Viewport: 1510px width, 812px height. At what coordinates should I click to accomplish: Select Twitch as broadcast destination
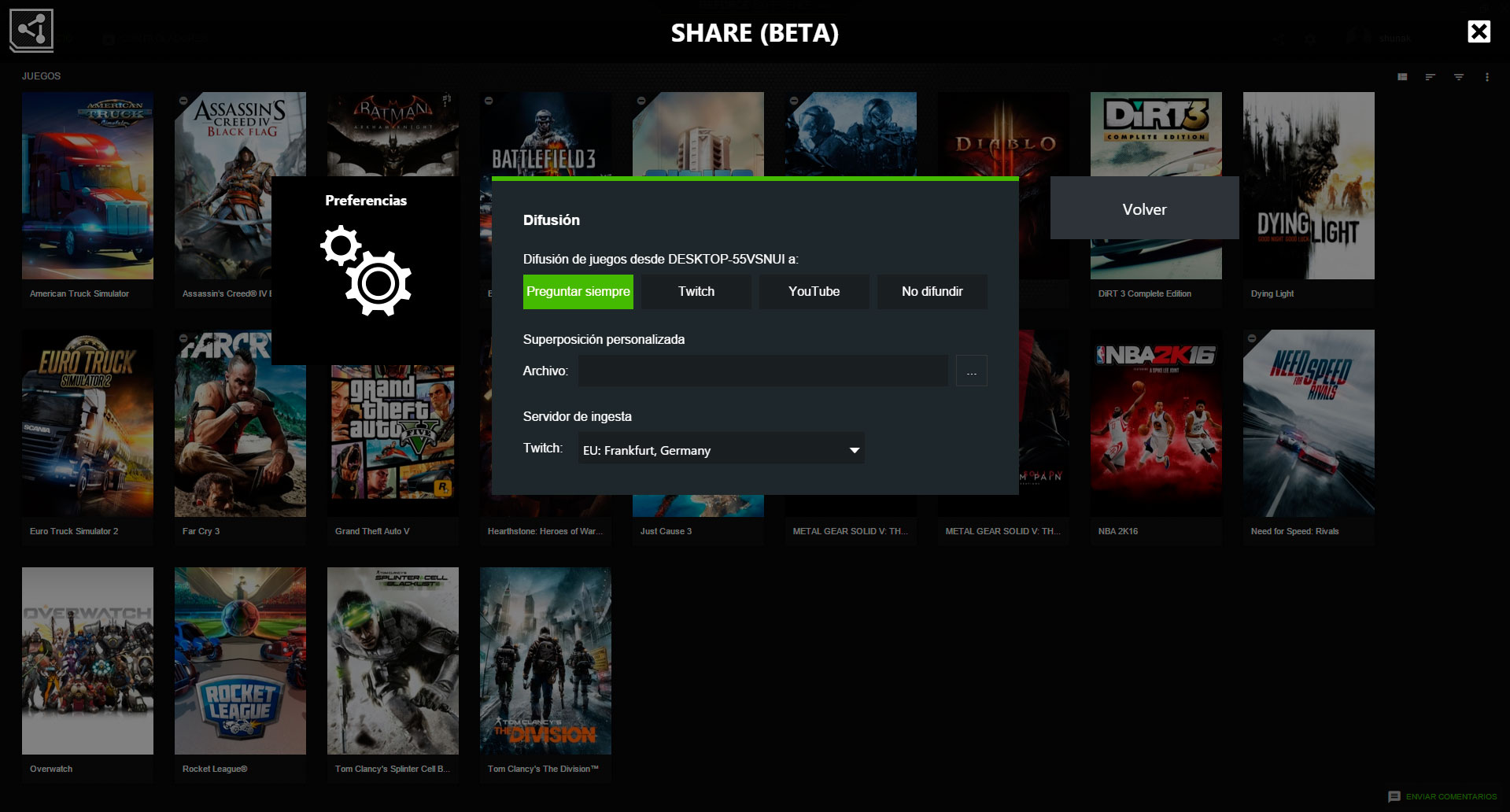click(x=696, y=291)
